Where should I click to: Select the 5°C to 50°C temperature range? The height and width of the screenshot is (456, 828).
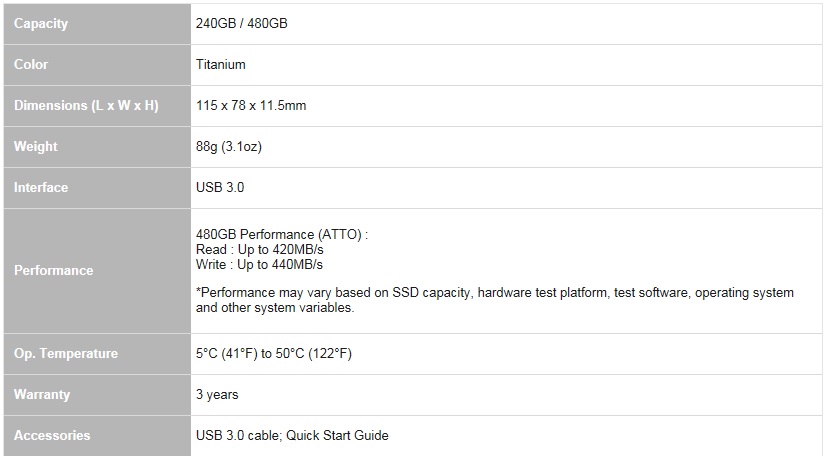pos(274,354)
